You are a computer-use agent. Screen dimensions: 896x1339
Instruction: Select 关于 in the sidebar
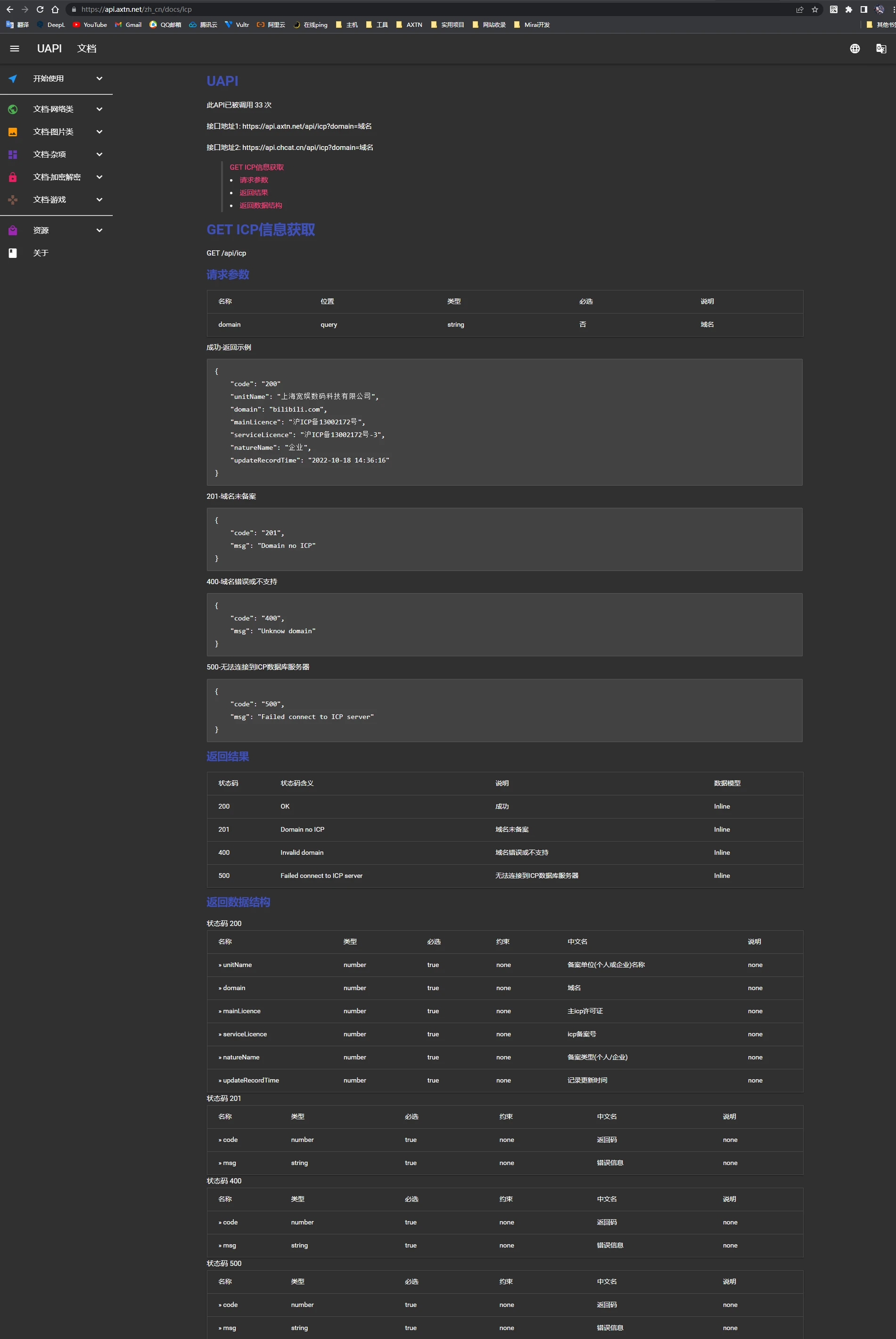(41, 253)
